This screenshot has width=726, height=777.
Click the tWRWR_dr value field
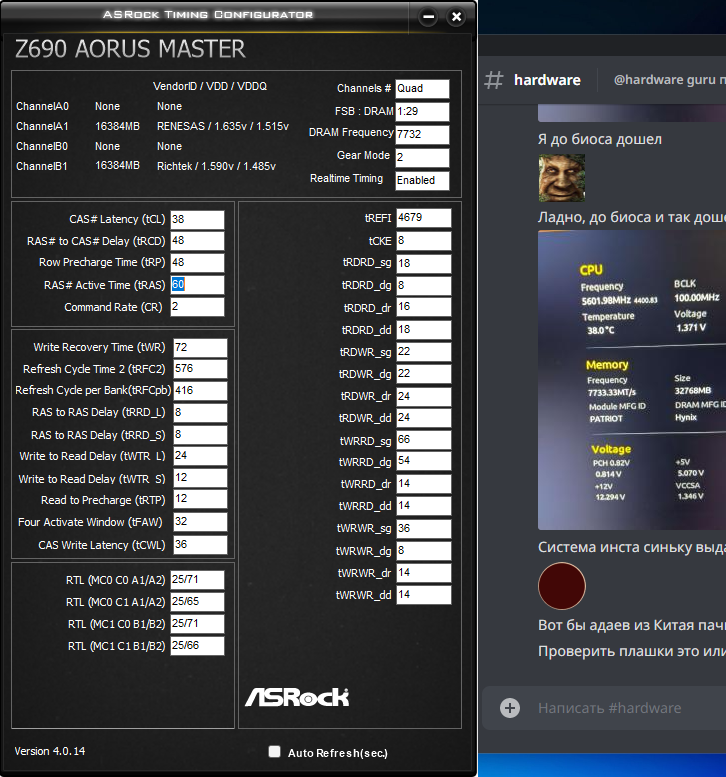click(x=424, y=573)
